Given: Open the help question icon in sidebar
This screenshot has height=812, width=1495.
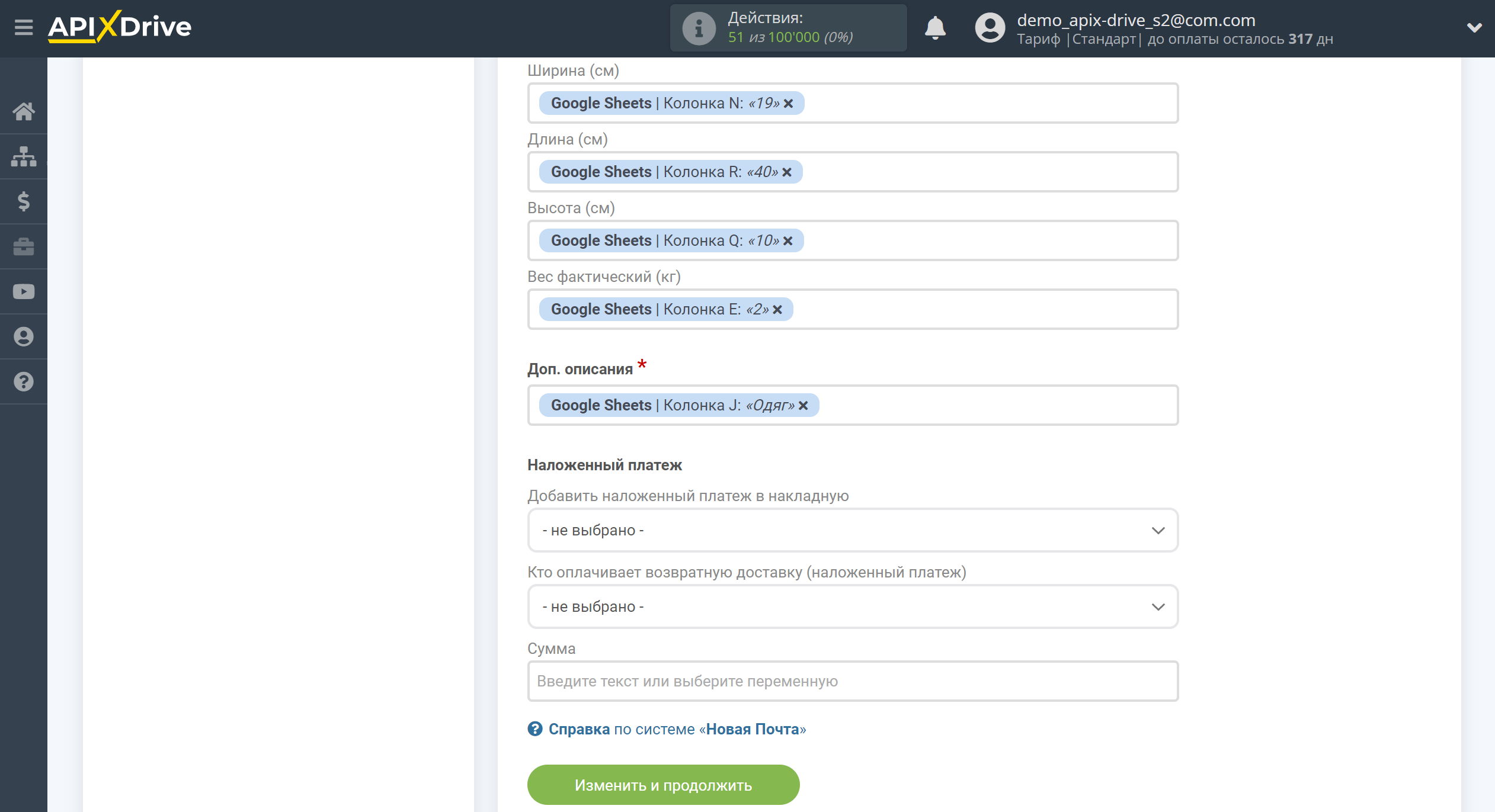Looking at the screenshot, I should click(24, 381).
